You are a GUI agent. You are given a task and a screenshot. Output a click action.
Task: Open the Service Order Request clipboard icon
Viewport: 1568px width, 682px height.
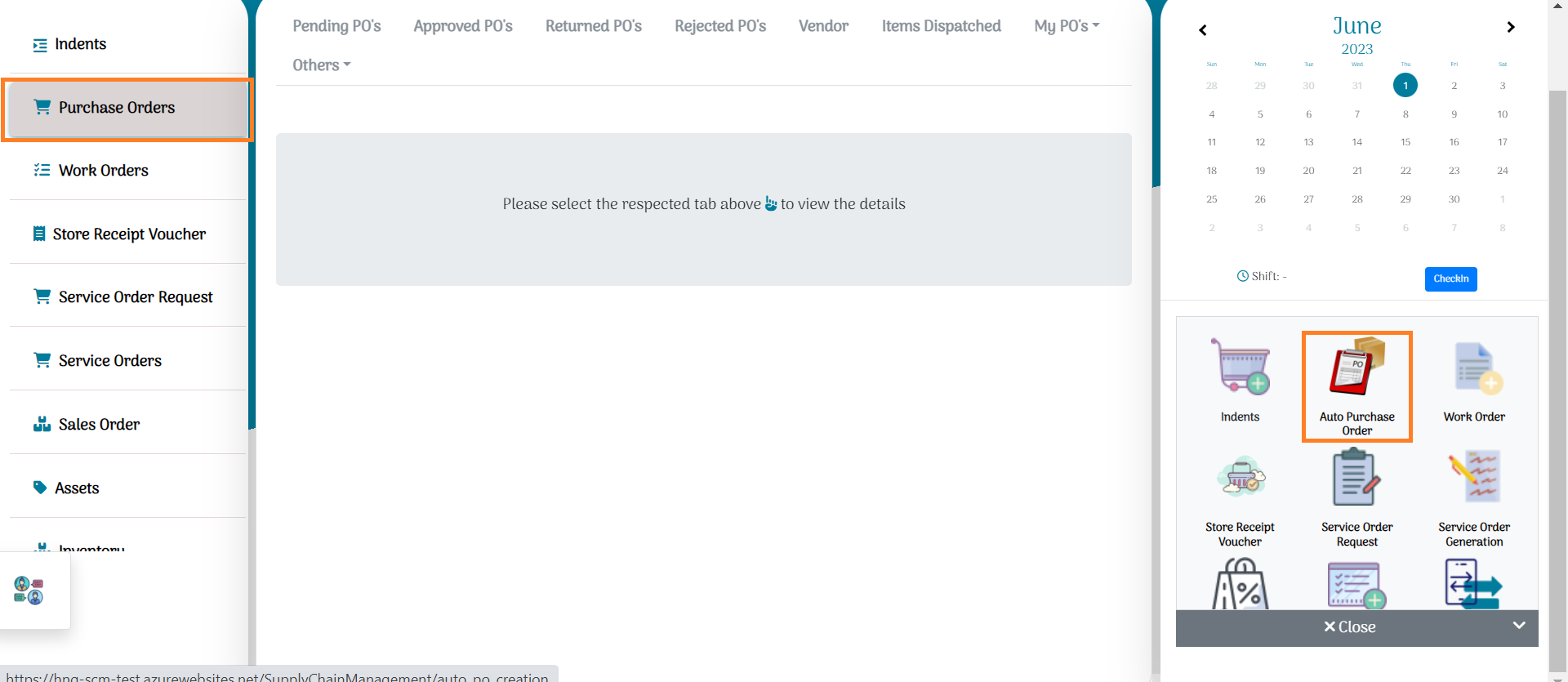coord(1356,477)
